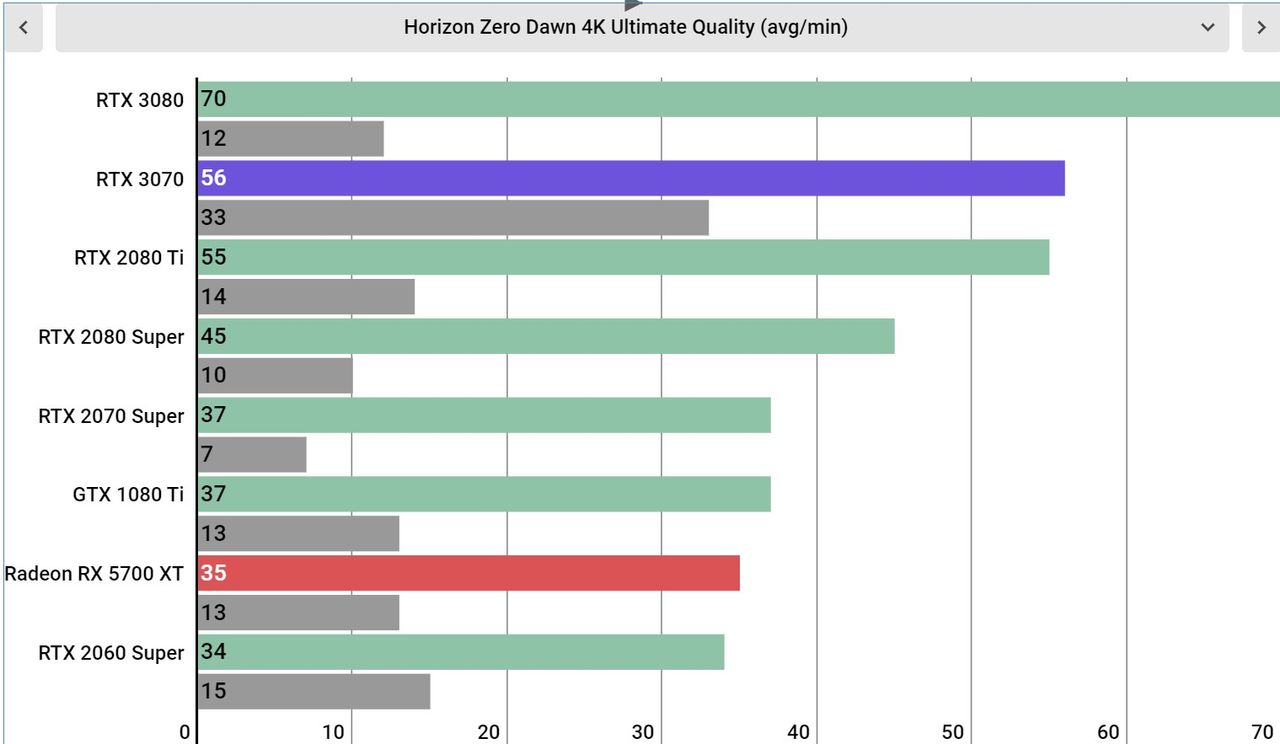
Task: Open the Horizon Zero Dawn chart dropdown
Action: [x=642, y=28]
